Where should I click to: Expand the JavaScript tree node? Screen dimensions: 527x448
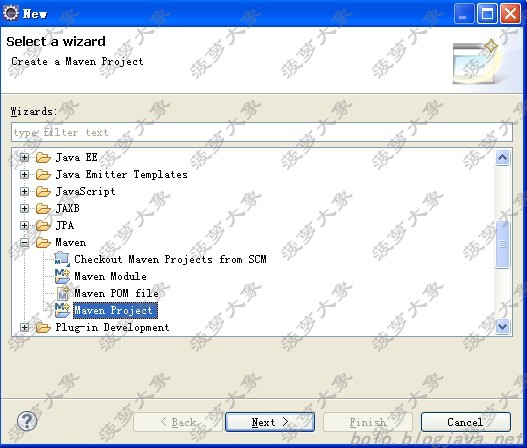coord(24,191)
